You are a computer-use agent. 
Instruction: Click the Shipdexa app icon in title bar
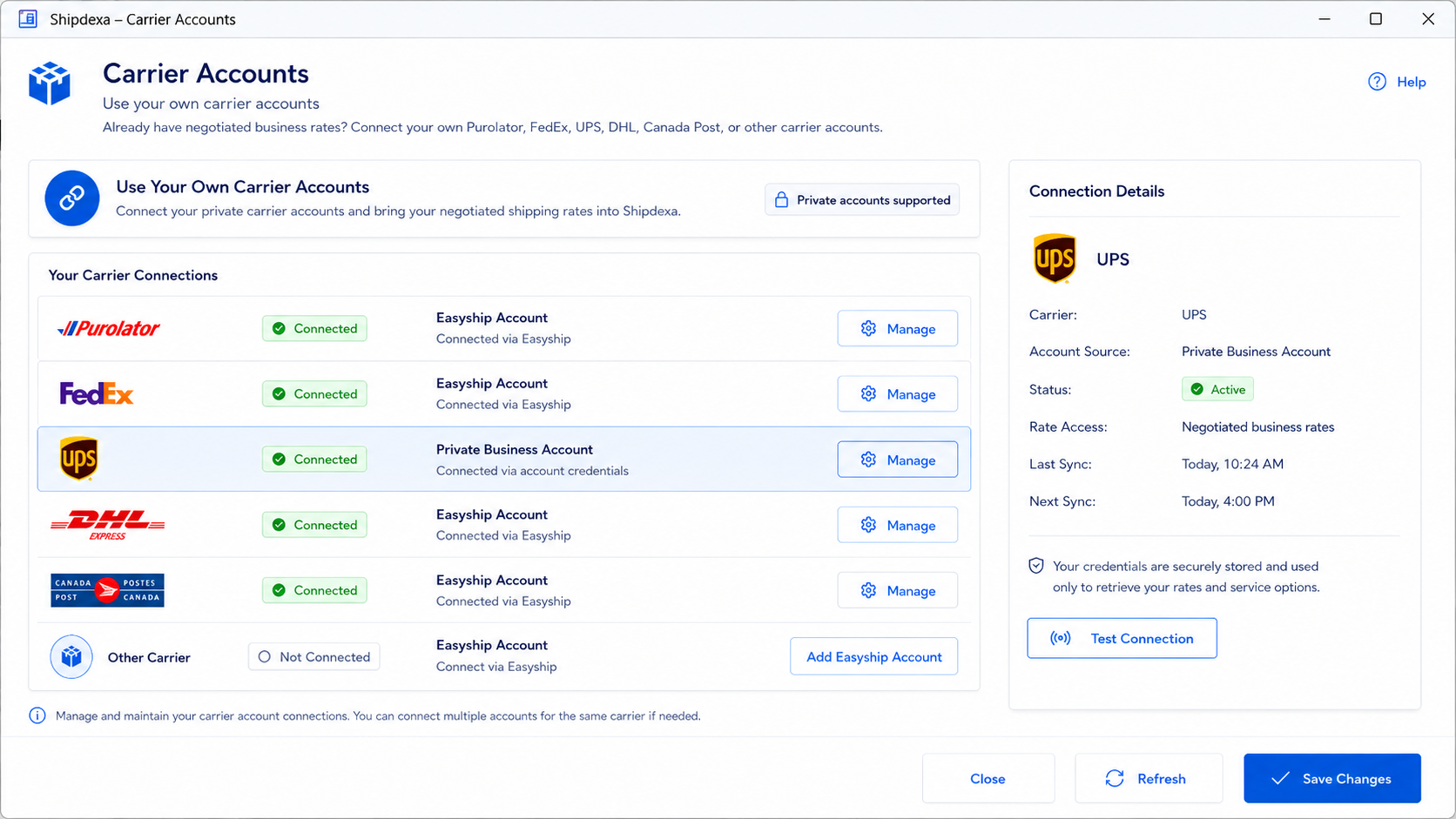(28, 19)
